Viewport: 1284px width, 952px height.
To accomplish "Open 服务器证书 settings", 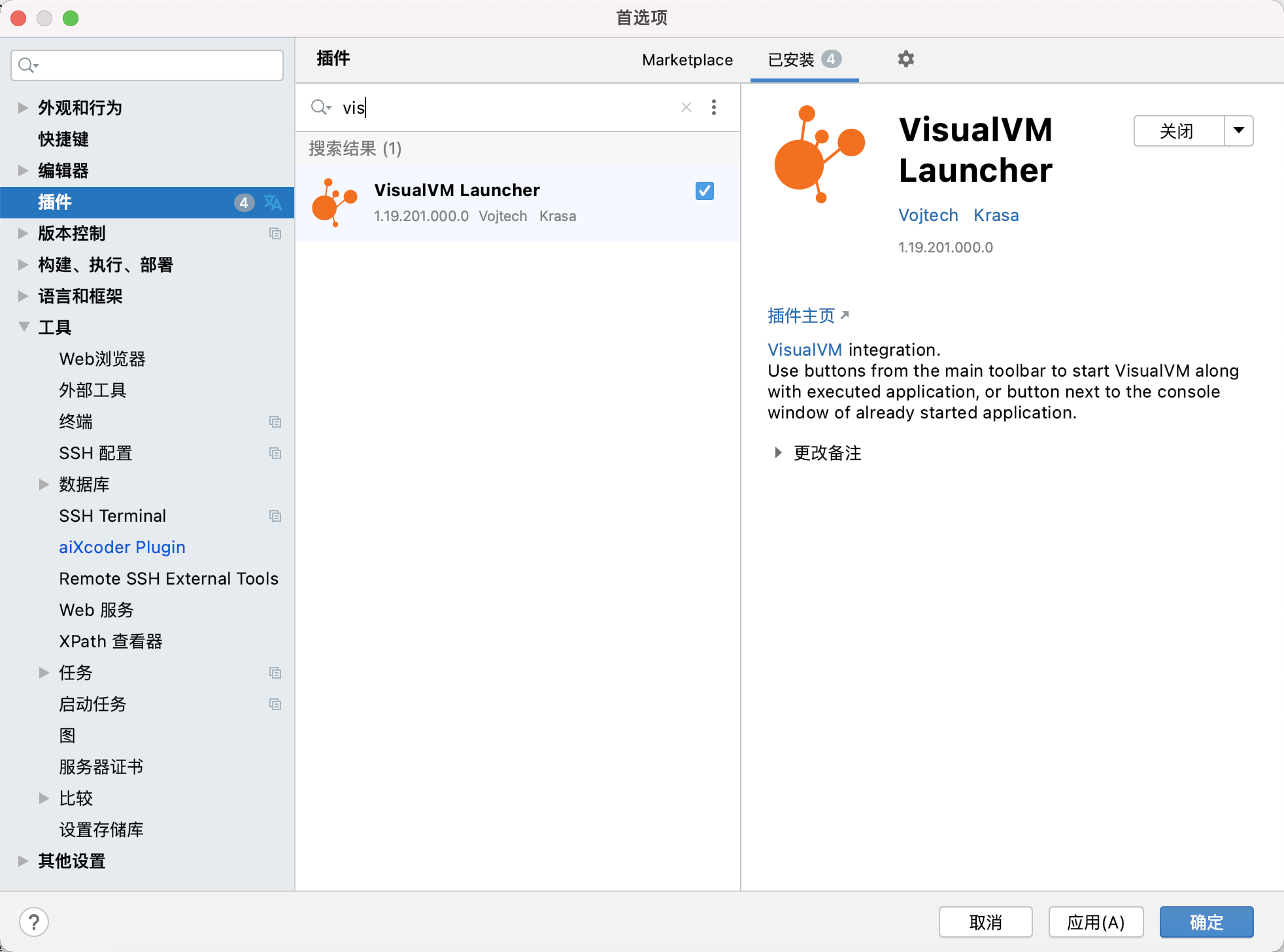I will pos(101,767).
